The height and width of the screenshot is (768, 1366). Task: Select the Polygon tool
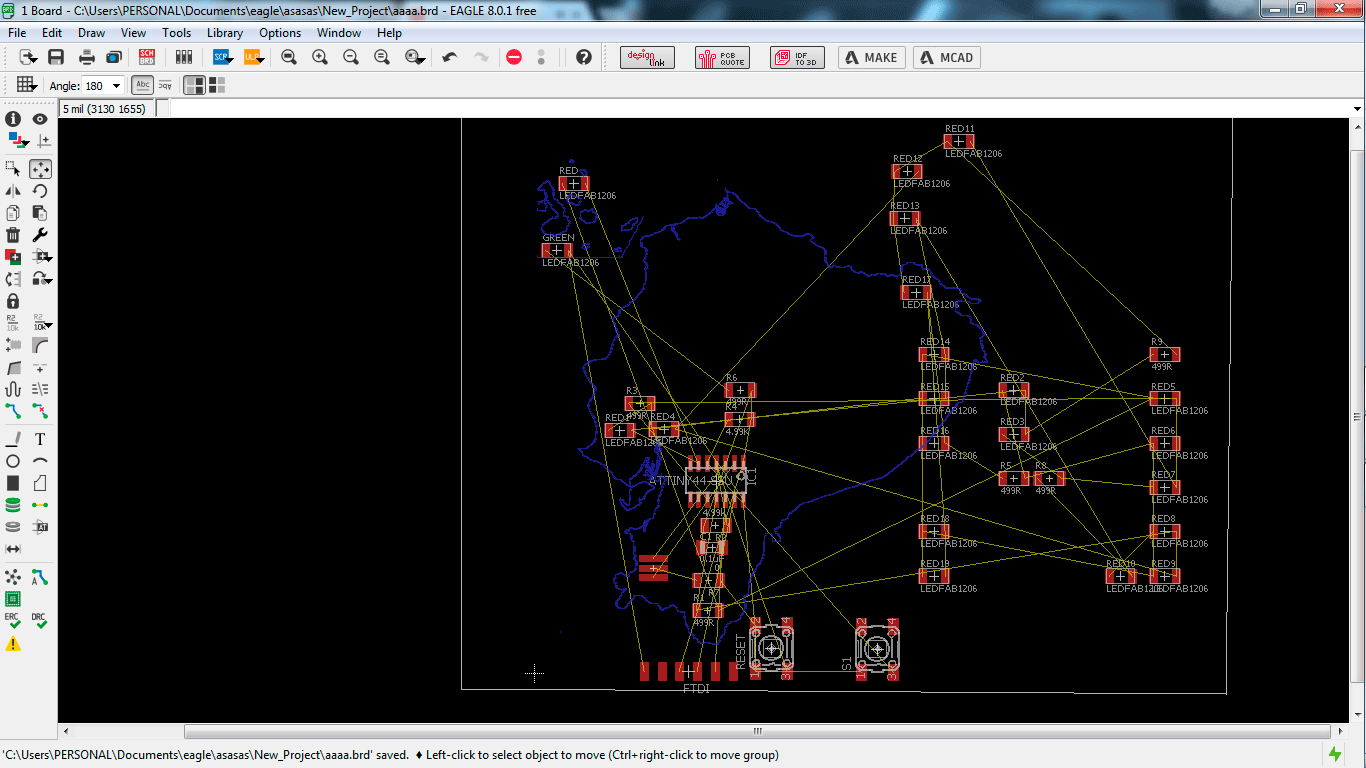click(40, 483)
